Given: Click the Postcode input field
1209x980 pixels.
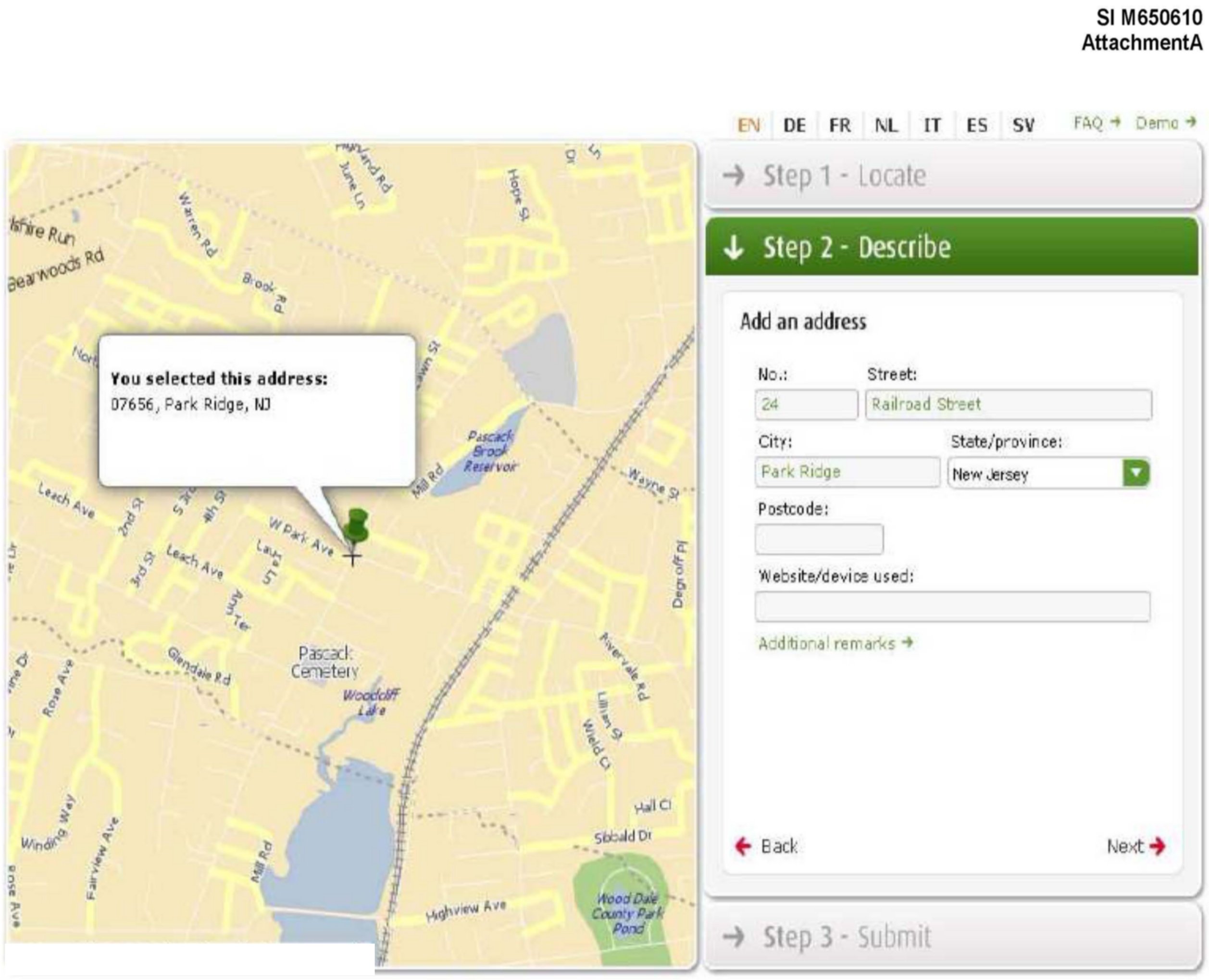Looking at the screenshot, I should pos(819,539).
